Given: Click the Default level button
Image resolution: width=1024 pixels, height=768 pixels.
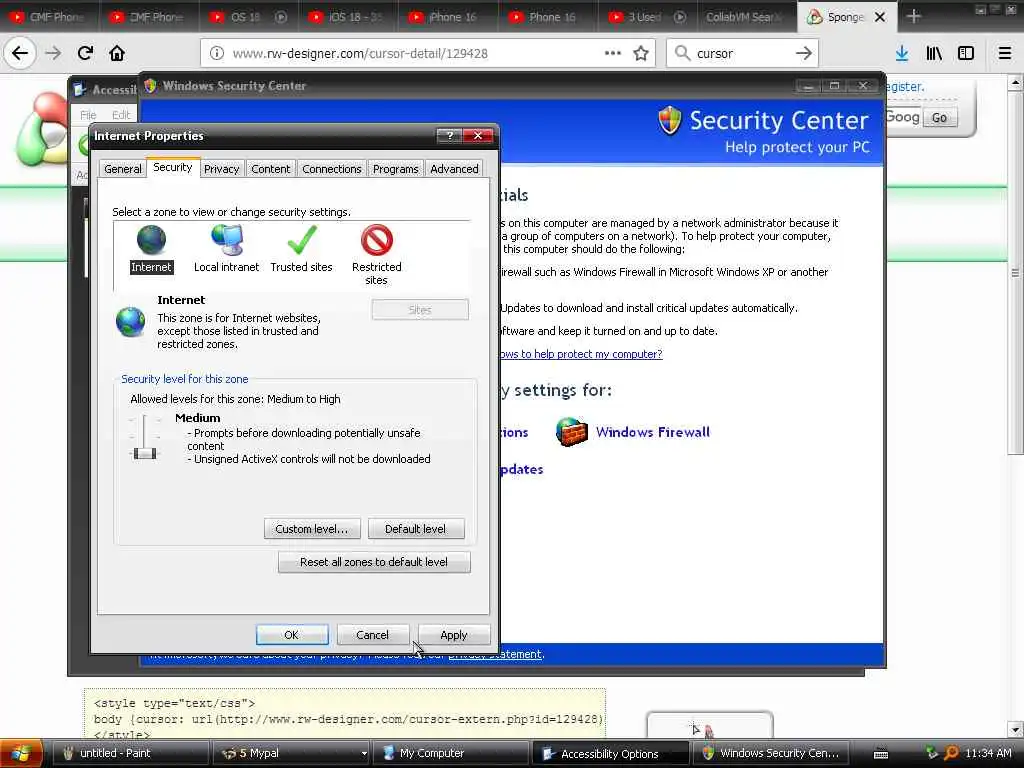Looking at the screenshot, I should click(416, 528).
